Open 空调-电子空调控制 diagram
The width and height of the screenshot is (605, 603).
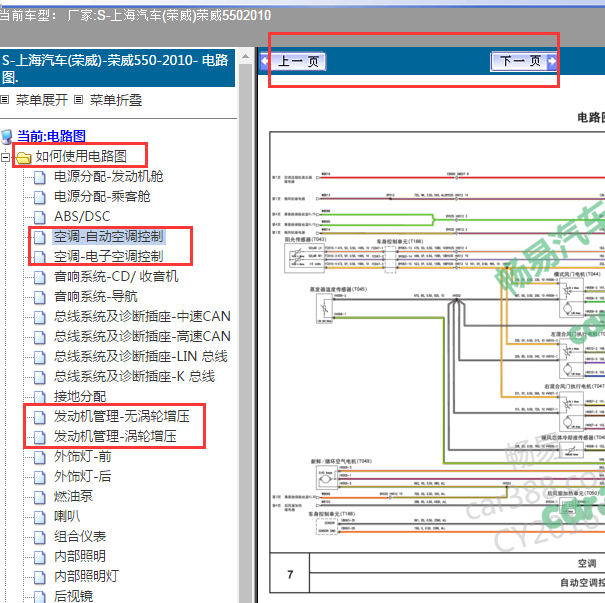[108, 257]
